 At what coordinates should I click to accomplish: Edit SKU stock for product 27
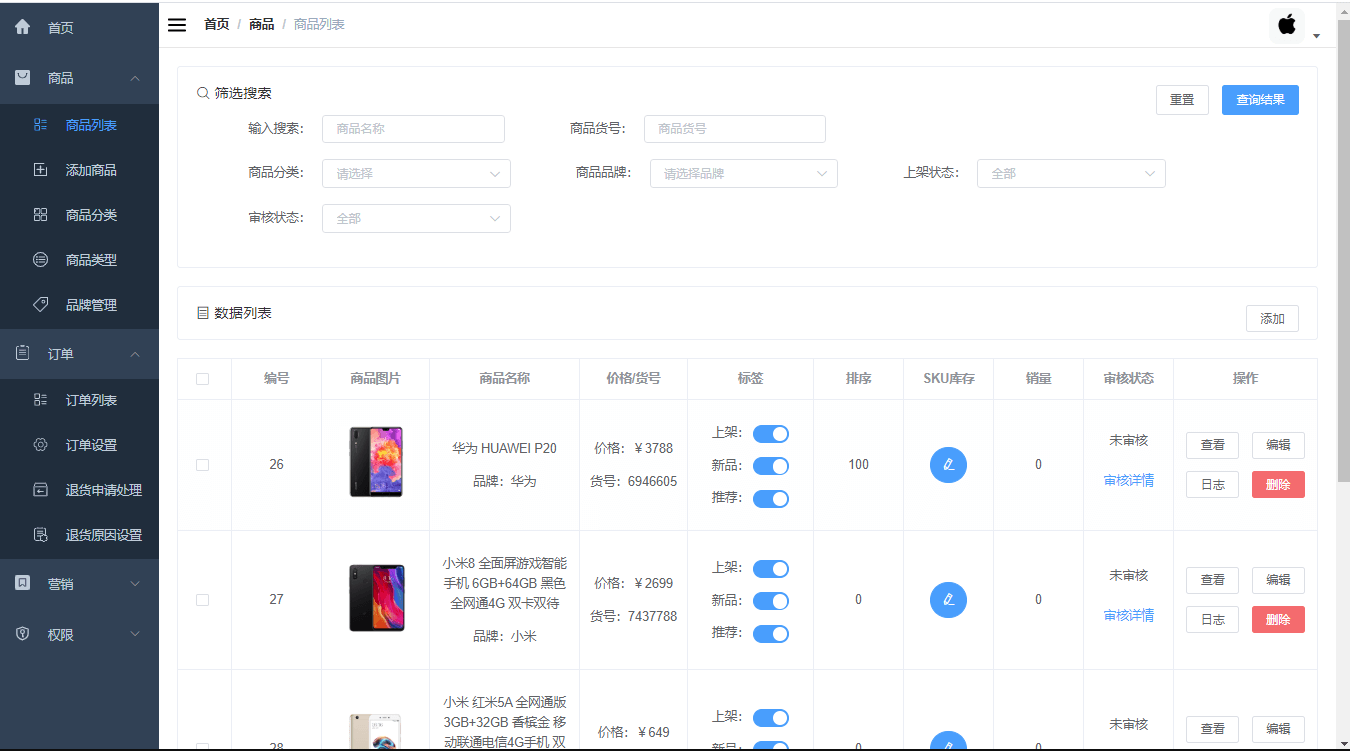tap(948, 599)
